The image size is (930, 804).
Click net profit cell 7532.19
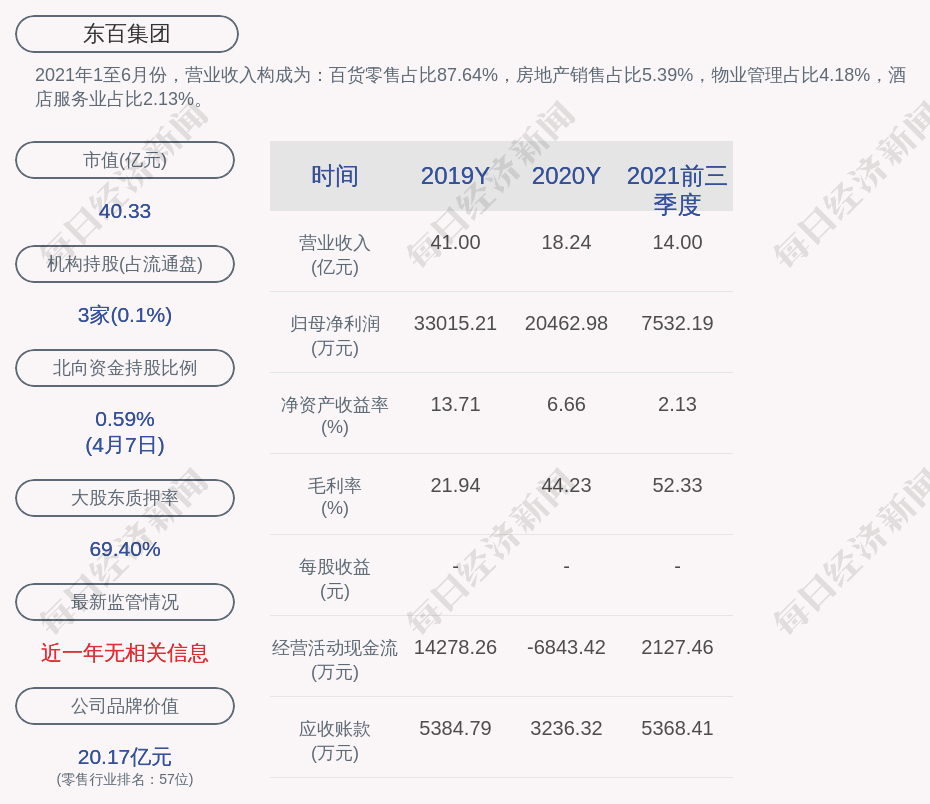click(x=677, y=324)
